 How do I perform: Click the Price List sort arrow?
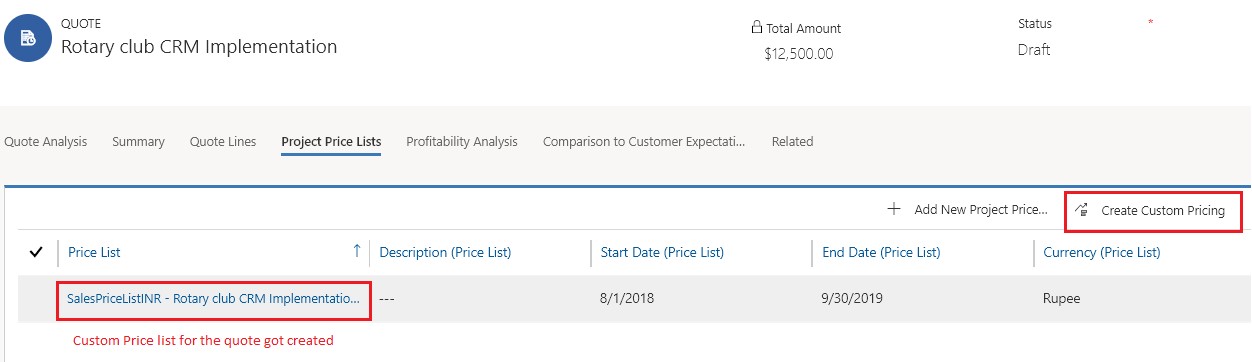pyautogui.click(x=357, y=252)
